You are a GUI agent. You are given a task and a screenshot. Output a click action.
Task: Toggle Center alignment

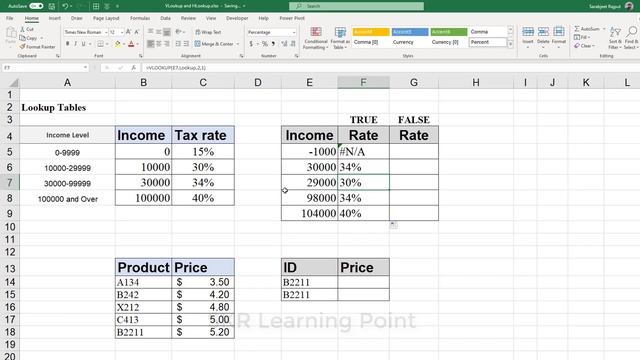pos(159,44)
